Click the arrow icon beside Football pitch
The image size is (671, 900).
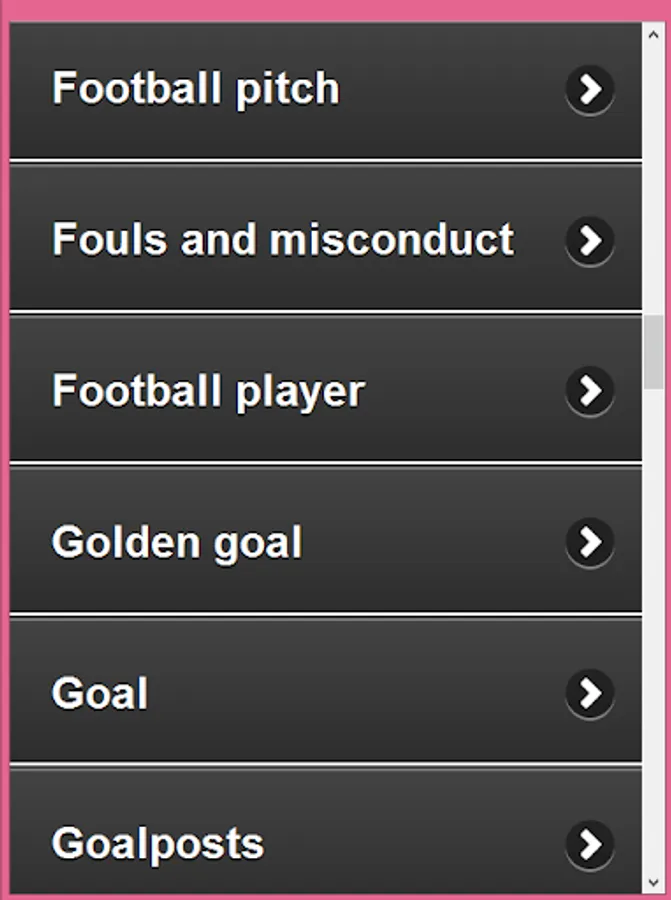click(x=590, y=90)
